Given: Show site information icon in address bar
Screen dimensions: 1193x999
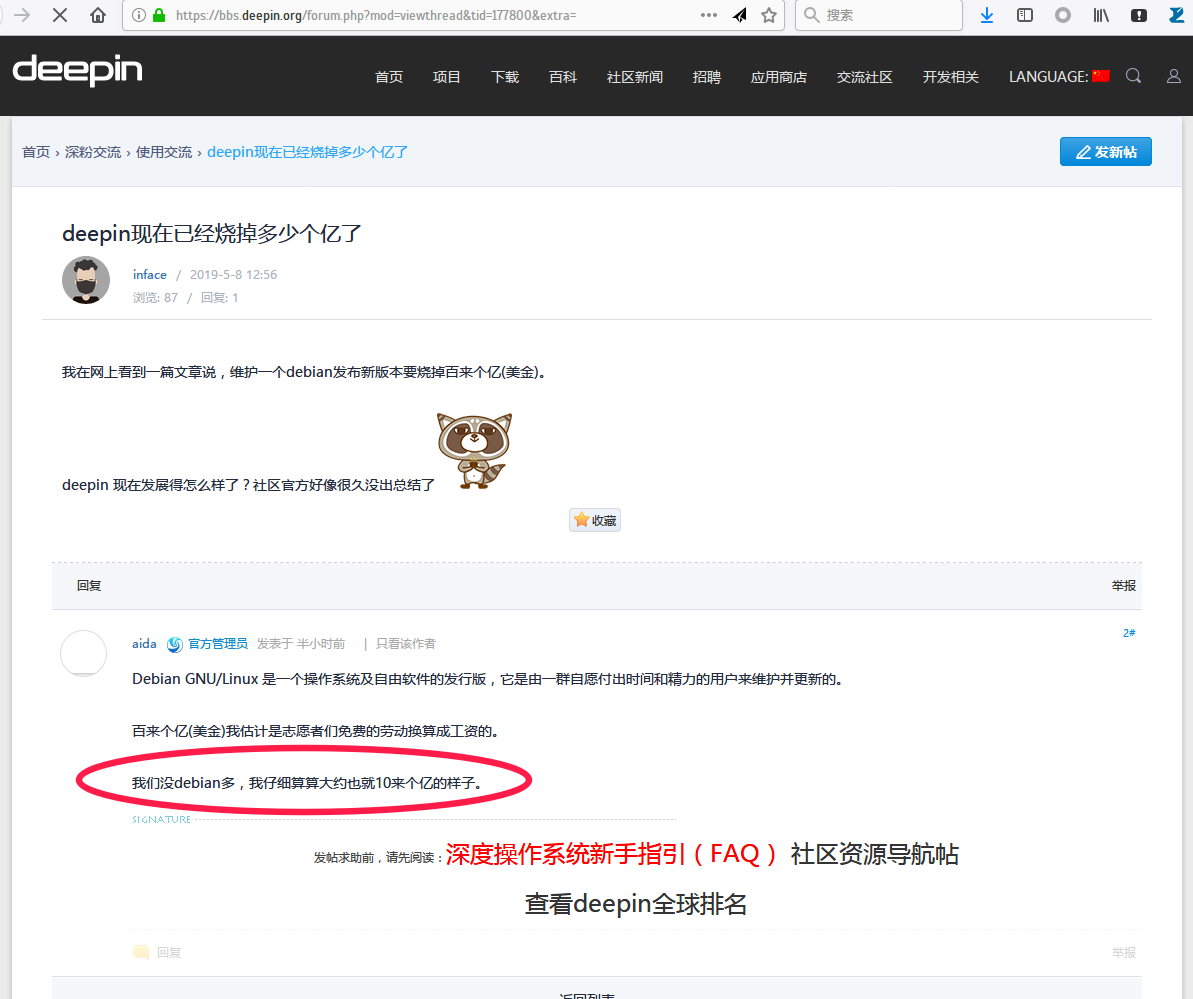Looking at the screenshot, I should 138,14.
